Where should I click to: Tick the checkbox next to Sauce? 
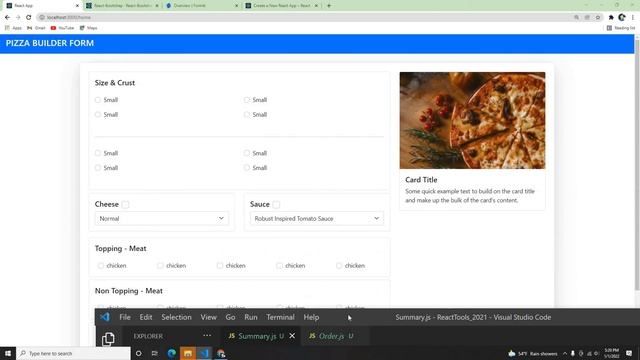tap(276, 204)
